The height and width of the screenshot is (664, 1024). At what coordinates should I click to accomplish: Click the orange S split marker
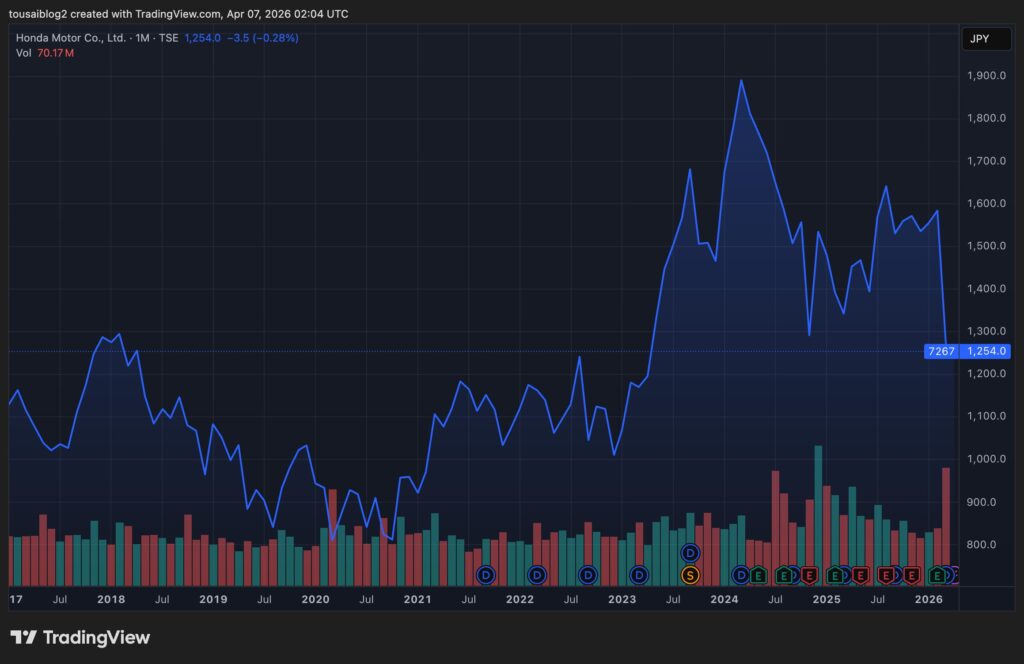coord(689,575)
